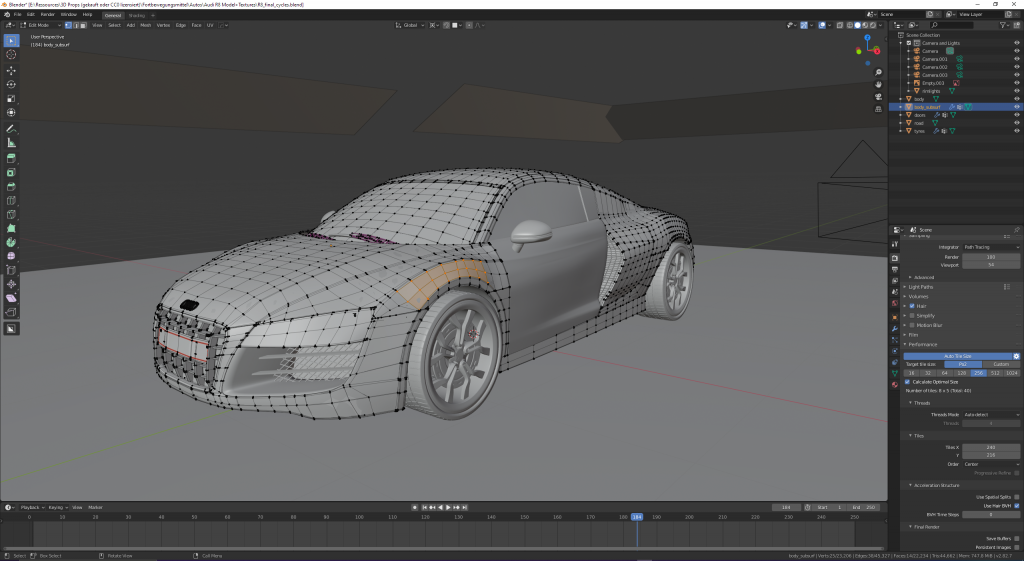
Task: Open the Integrator Path Tracing dropdown
Action: tap(990, 246)
